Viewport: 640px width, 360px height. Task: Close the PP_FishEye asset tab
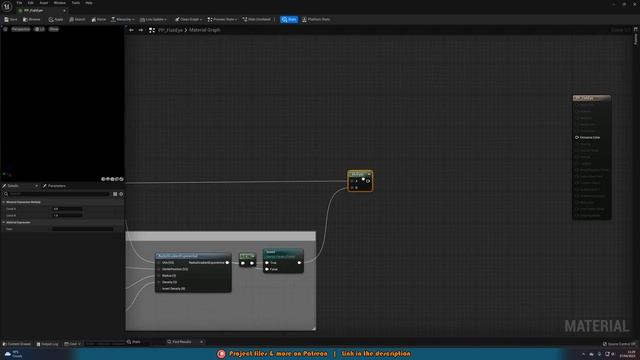tap(64, 10)
